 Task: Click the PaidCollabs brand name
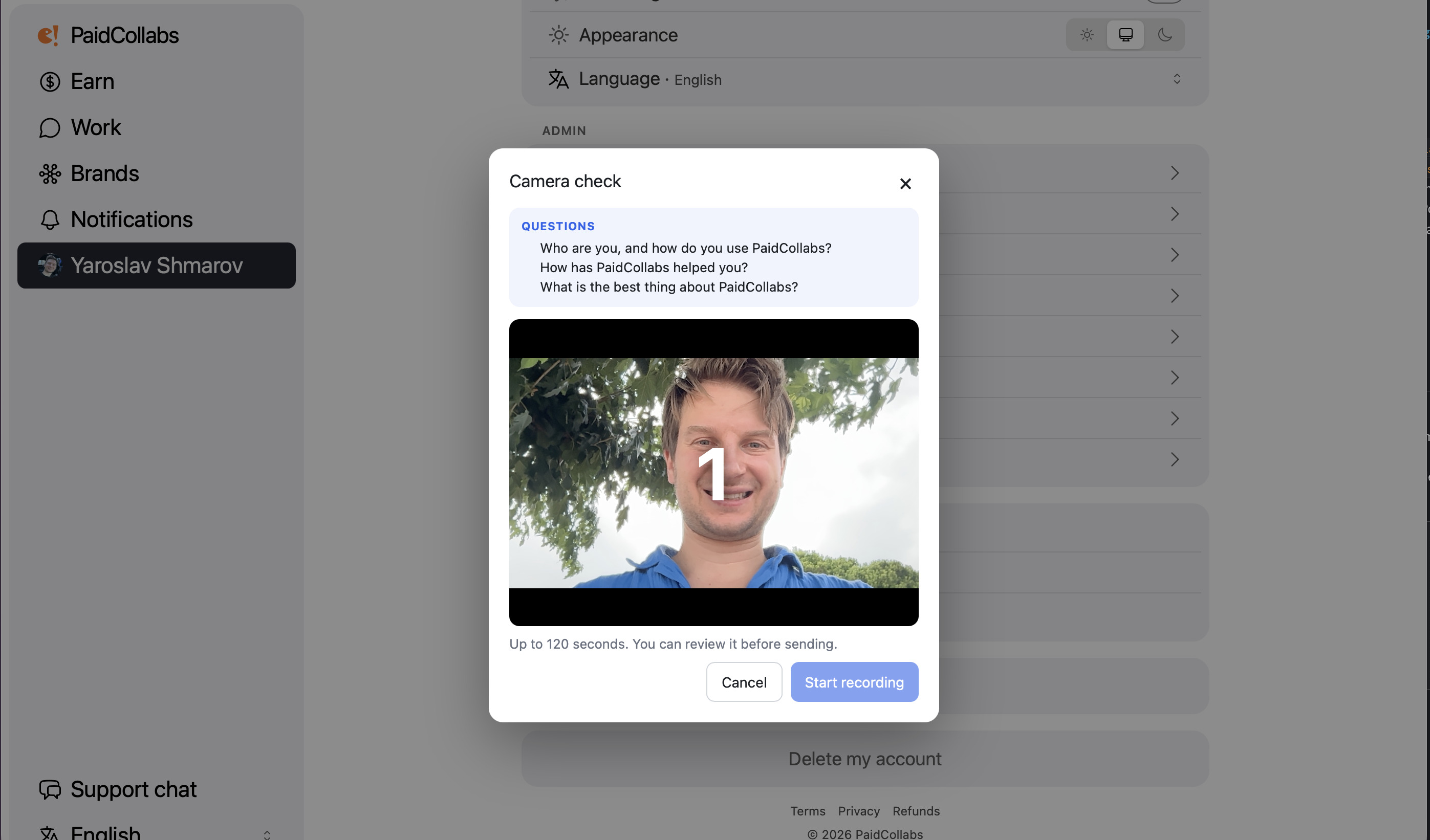pyautogui.click(x=124, y=35)
